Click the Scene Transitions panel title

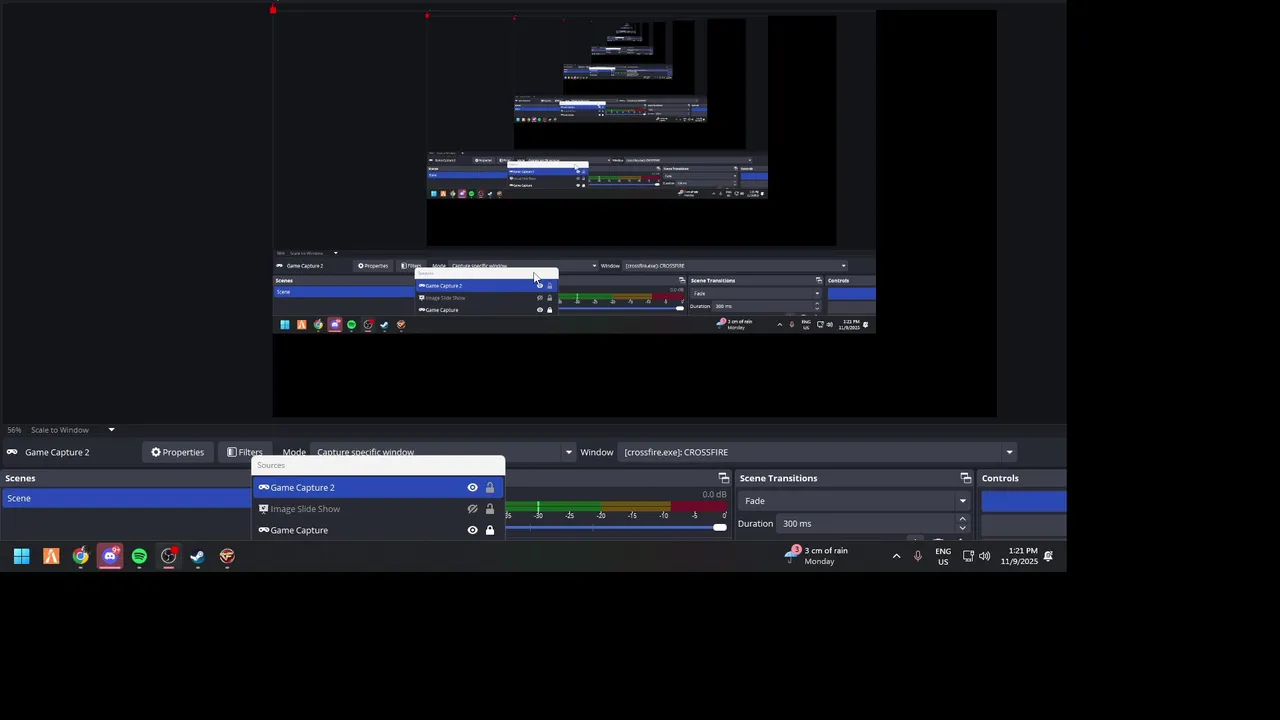[778, 478]
